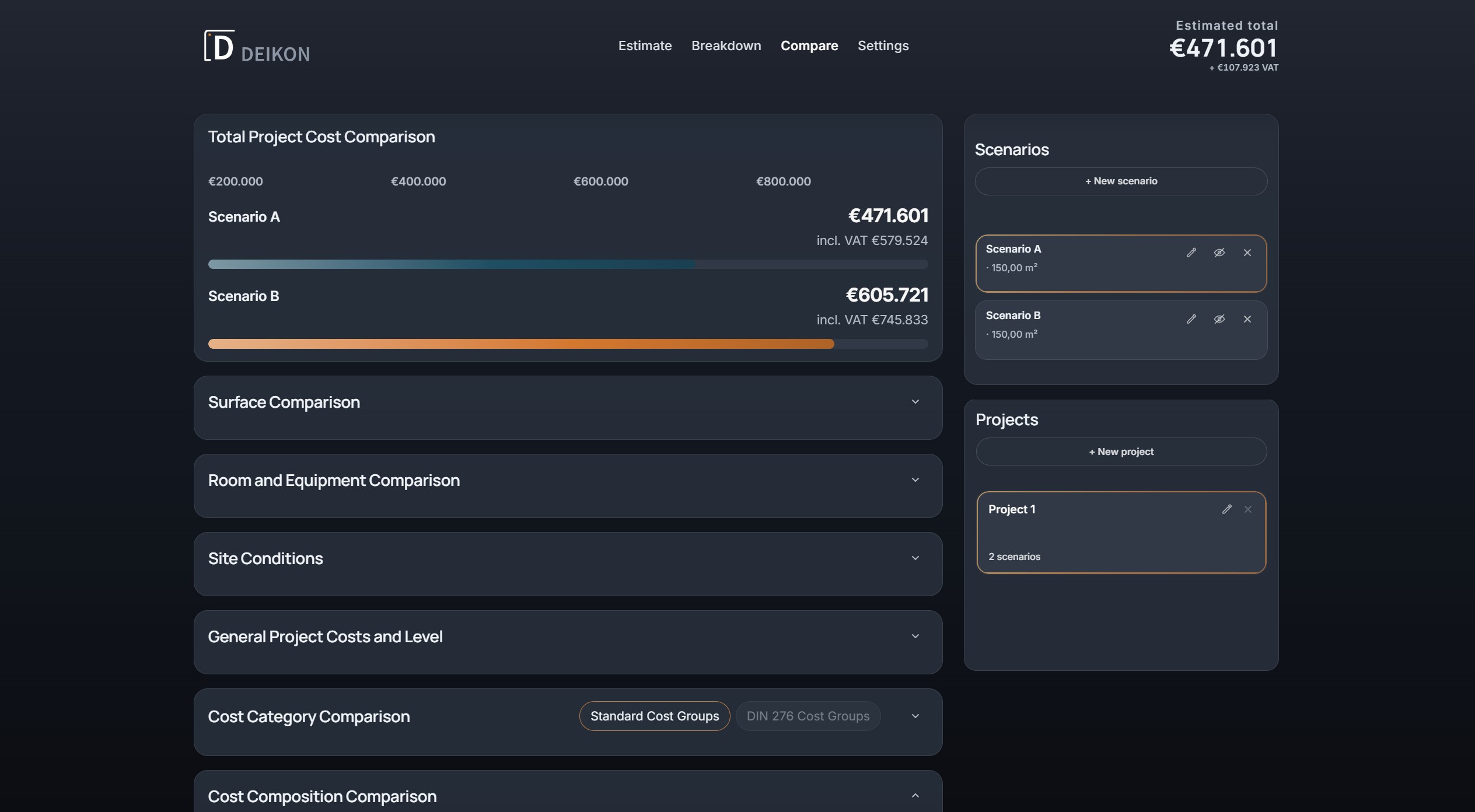Viewport: 1475px width, 812px height.
Task: Click Scenario B total €605.721
Action: point(887,295)
